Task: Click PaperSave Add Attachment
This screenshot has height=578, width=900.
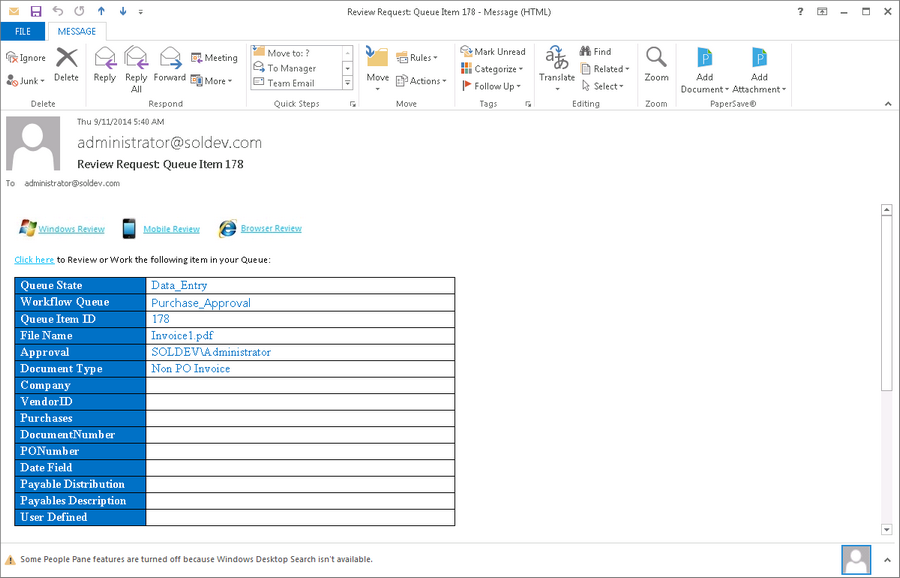Action: click(759, 70)
